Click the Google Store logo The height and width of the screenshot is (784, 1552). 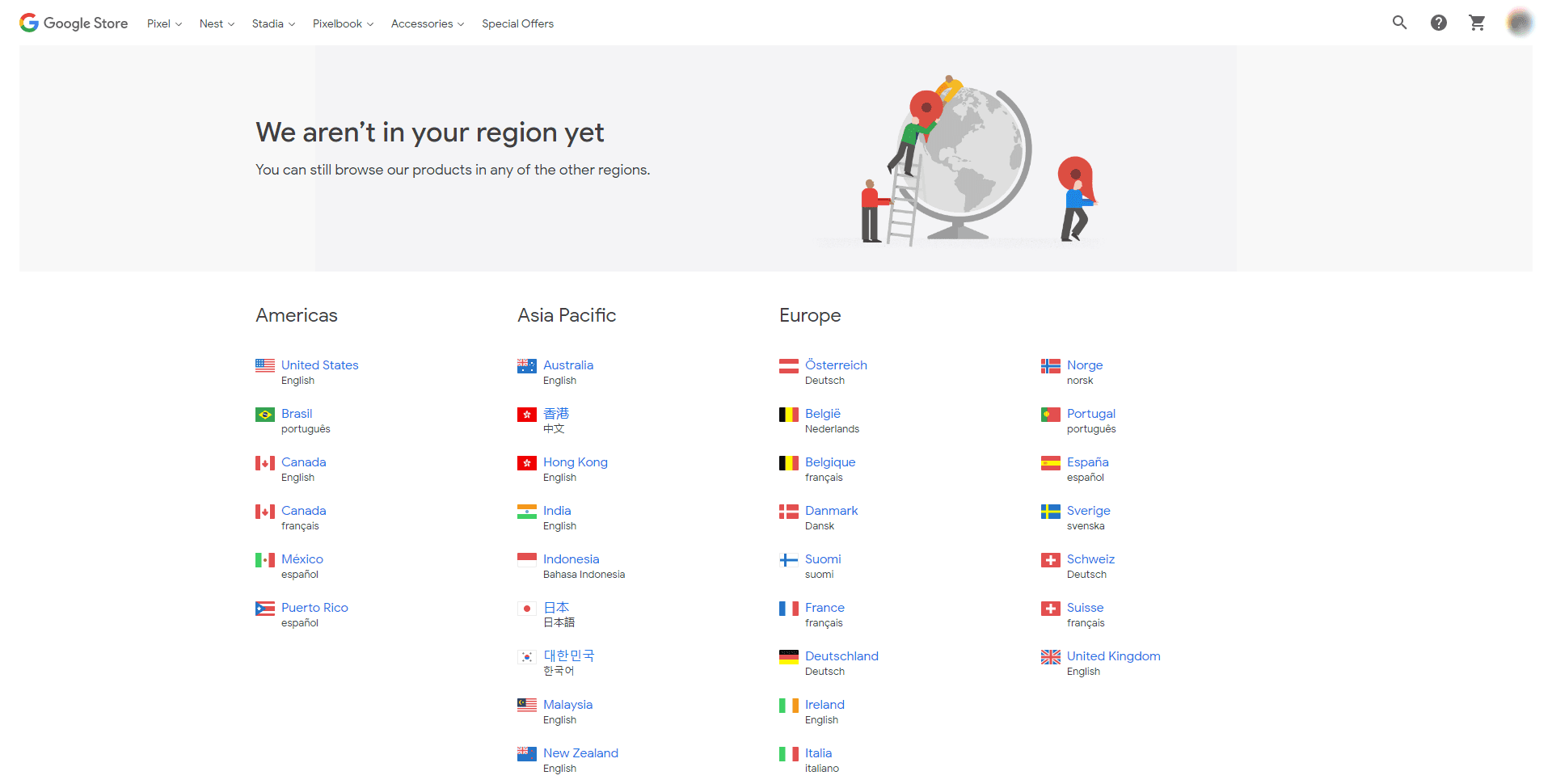[x=73, y=23]
